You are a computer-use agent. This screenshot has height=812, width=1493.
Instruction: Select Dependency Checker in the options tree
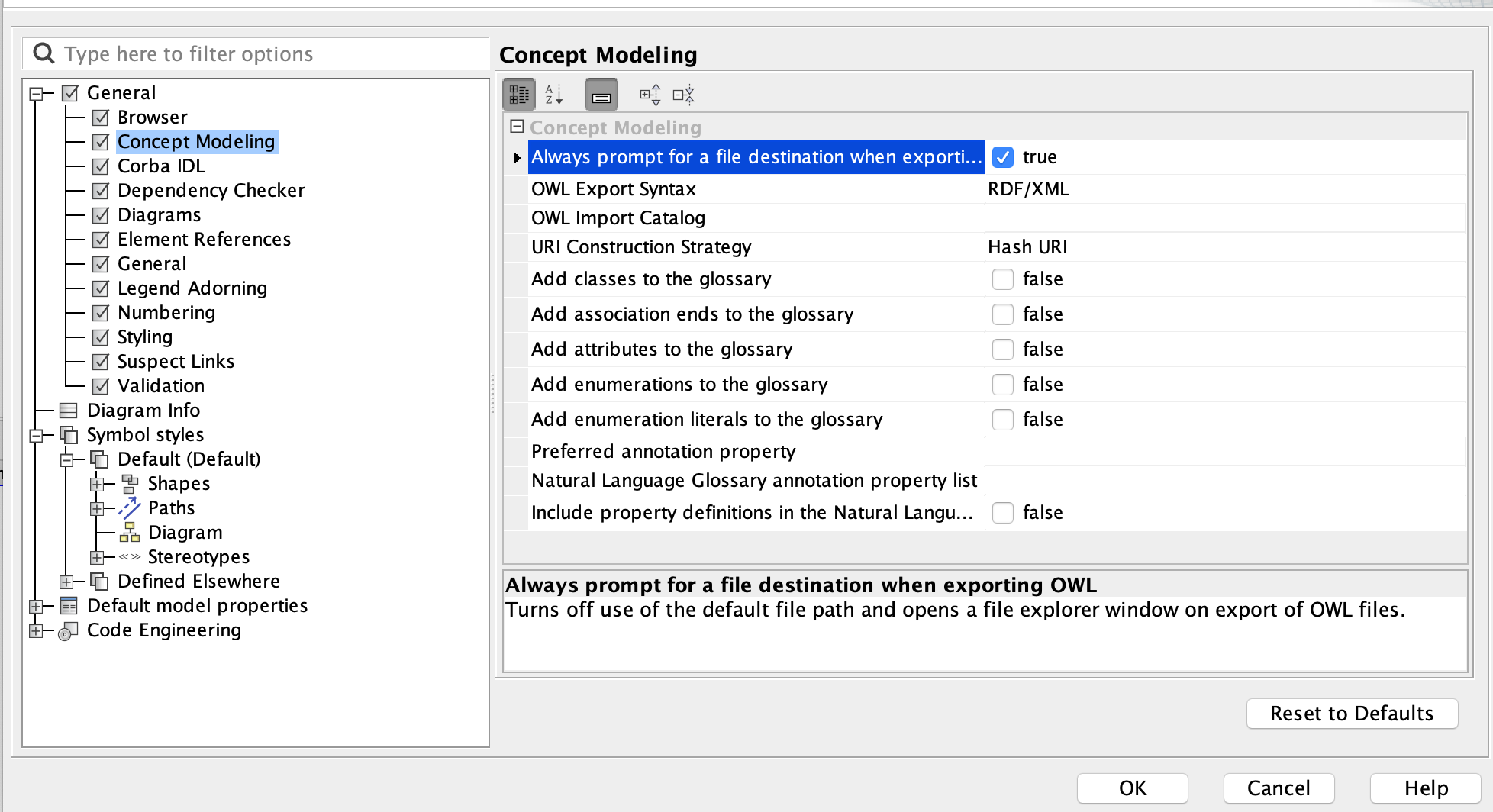[x=211, y=191]
